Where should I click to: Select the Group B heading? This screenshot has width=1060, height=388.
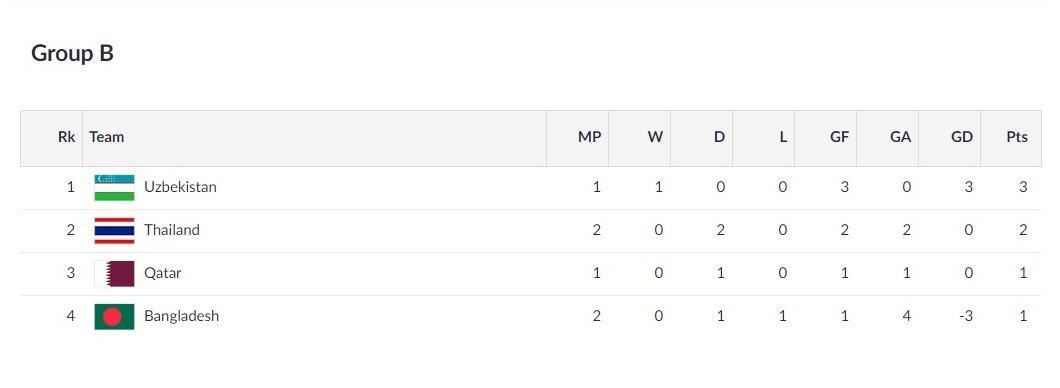pos(72,53)
